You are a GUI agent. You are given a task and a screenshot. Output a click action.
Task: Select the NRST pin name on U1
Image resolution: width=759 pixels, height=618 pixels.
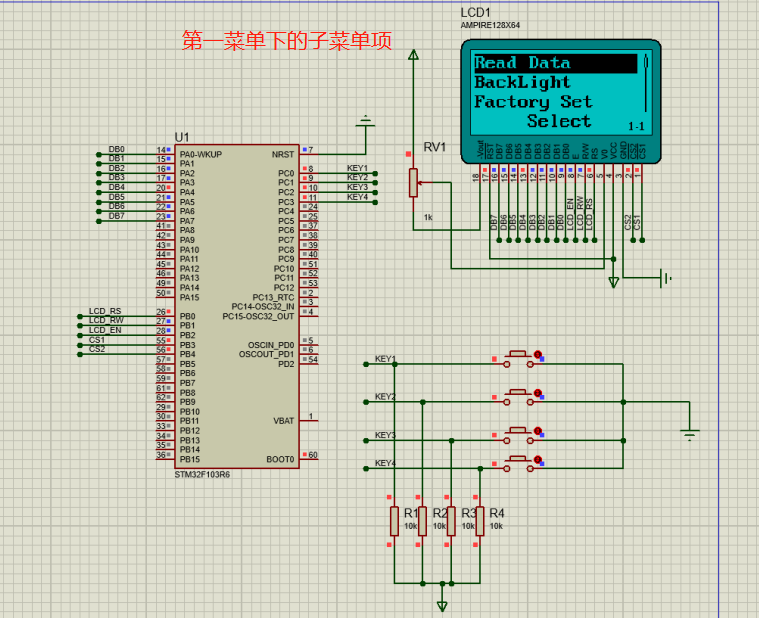click(x=283, y=154)
